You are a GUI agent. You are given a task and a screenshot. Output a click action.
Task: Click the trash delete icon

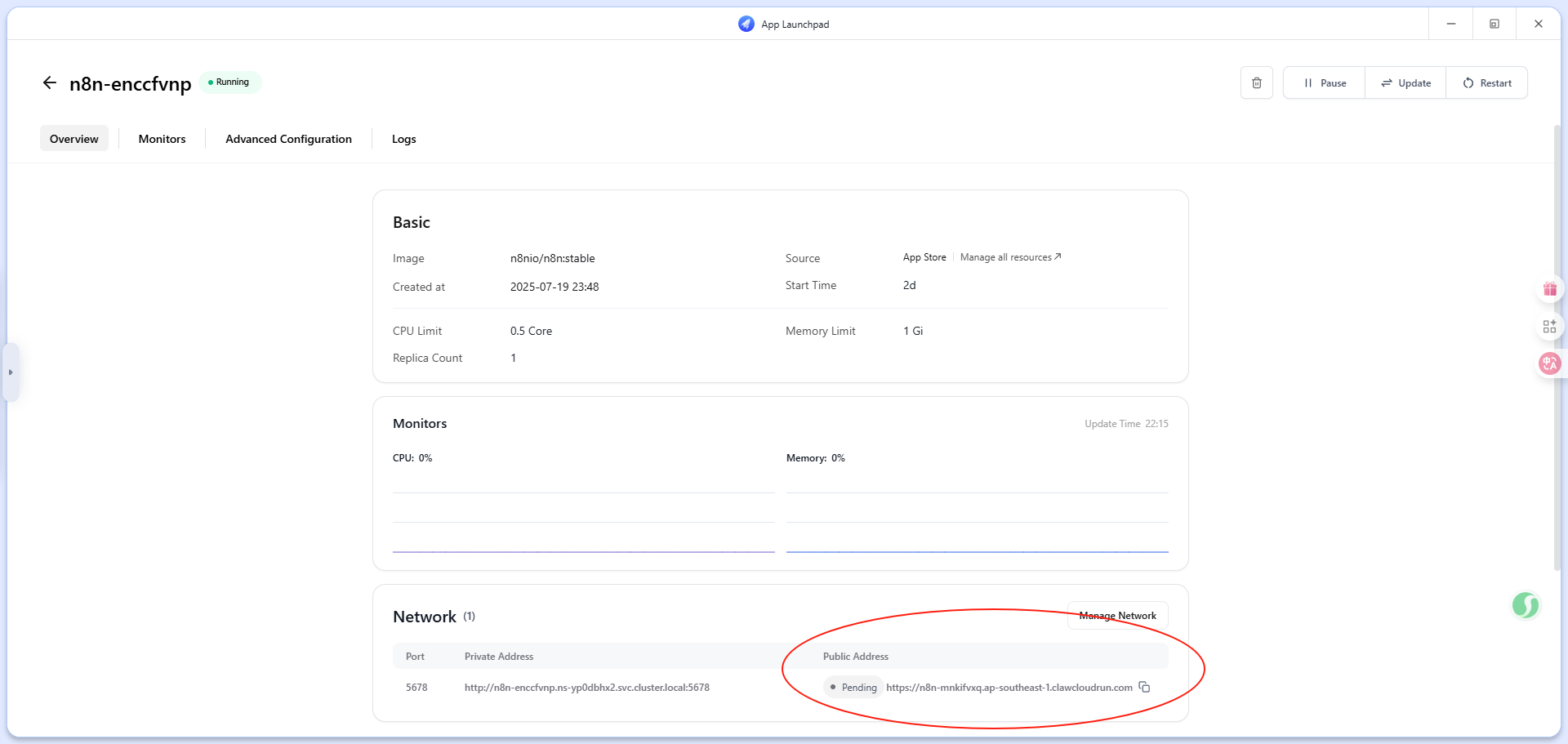(x=1256, y=83)
